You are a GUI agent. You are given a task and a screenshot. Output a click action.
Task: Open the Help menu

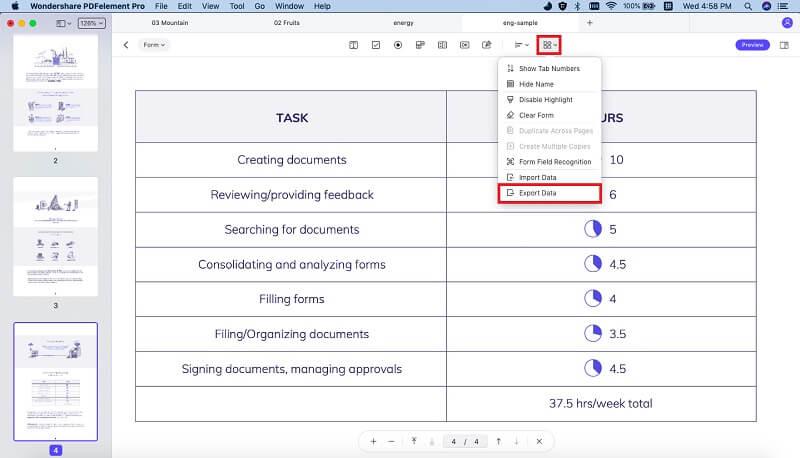point(322,6)
